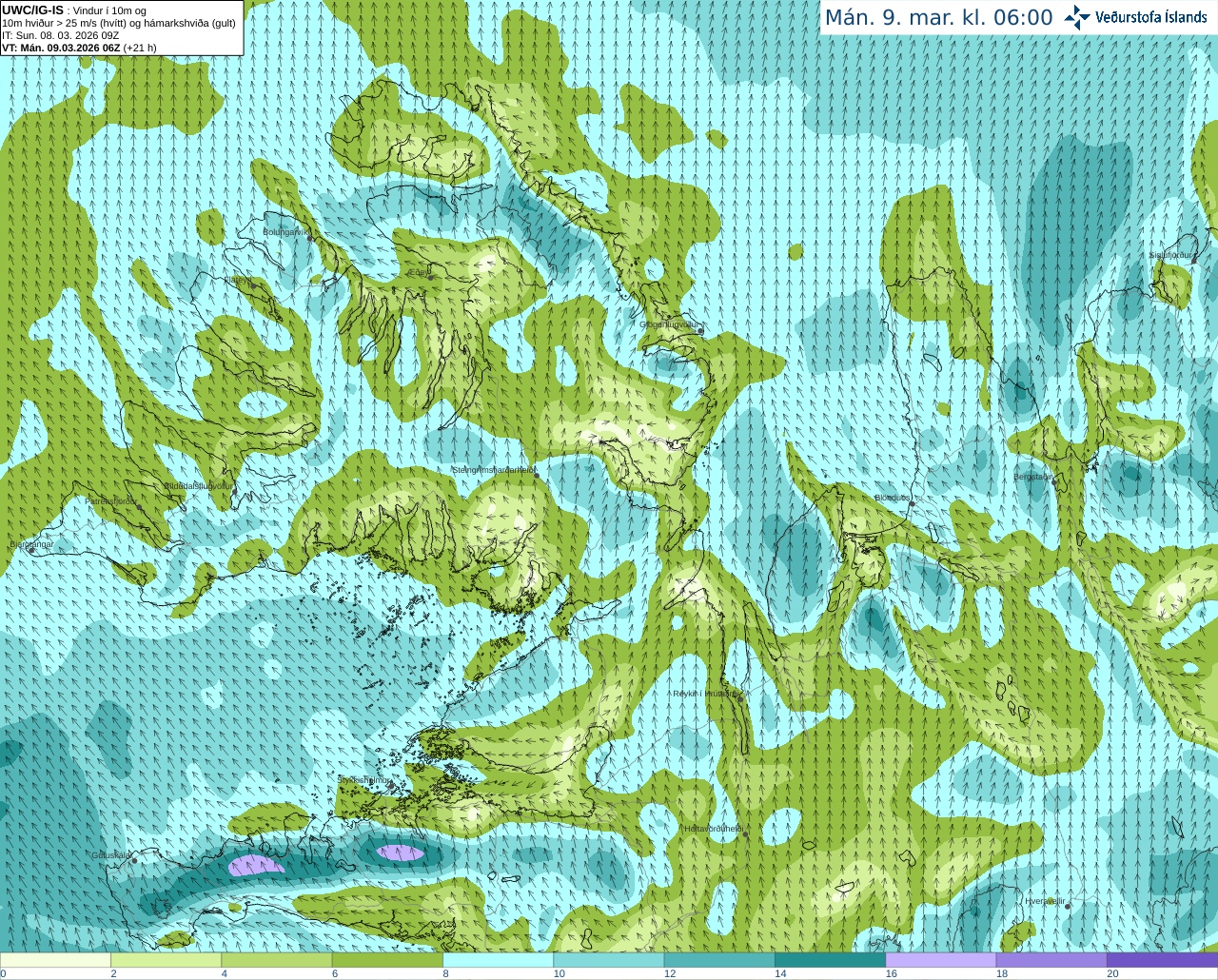Screen dimensions: 1218x980
Task: Click the legend value '10'
Action: (x=559, y=973)
